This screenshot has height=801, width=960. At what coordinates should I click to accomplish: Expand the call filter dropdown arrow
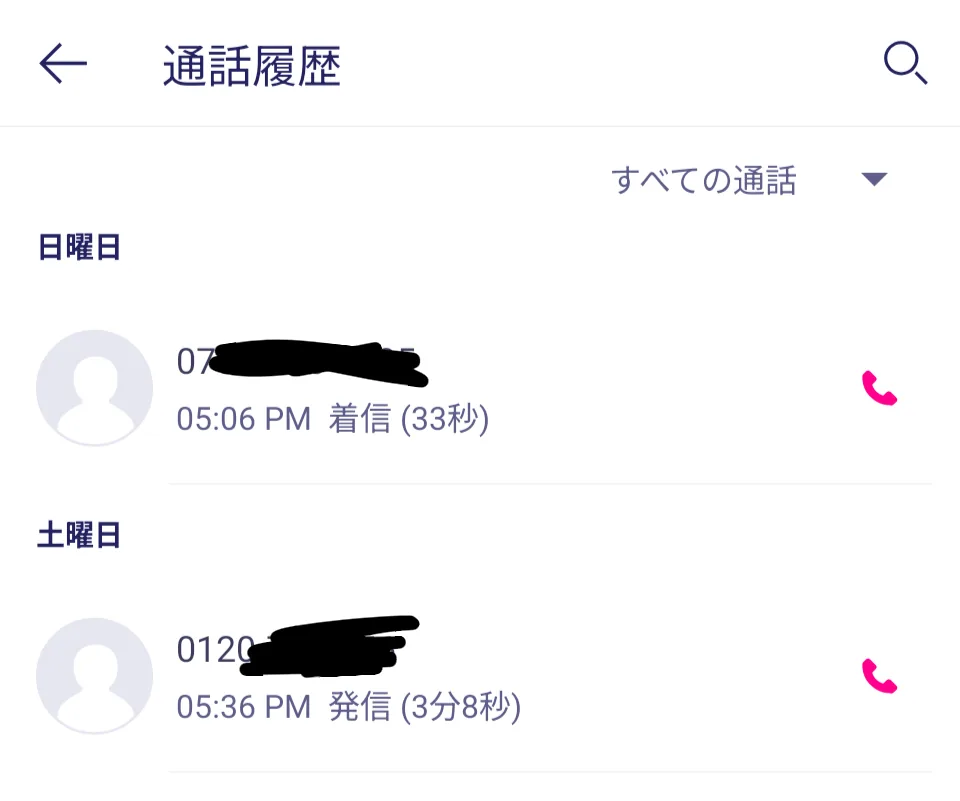click(x=874, y=179)
